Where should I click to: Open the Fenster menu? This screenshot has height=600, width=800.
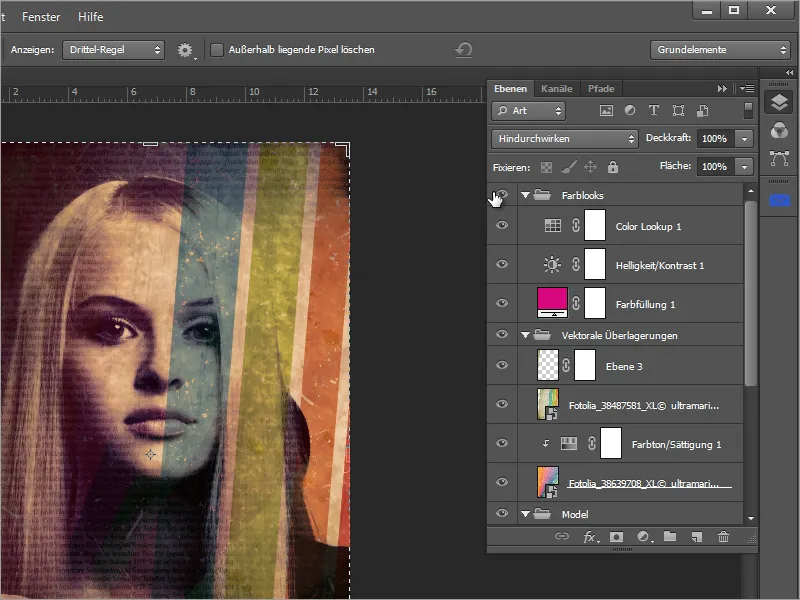tap(41, 17)
